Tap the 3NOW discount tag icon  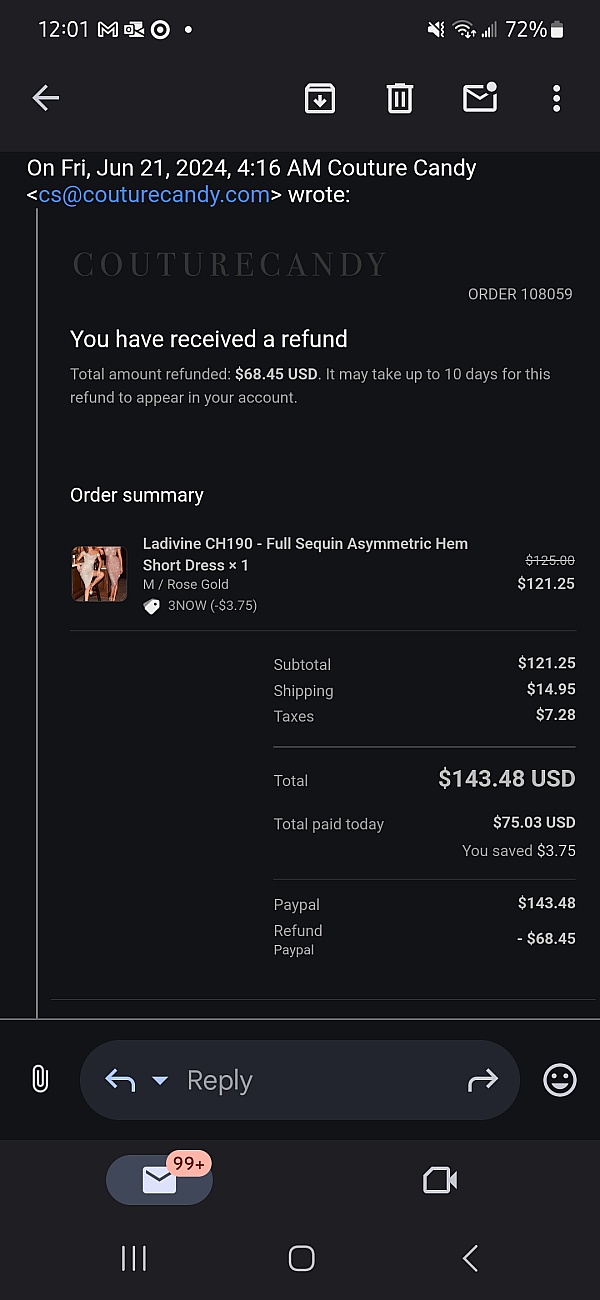(x=152, y=606)
